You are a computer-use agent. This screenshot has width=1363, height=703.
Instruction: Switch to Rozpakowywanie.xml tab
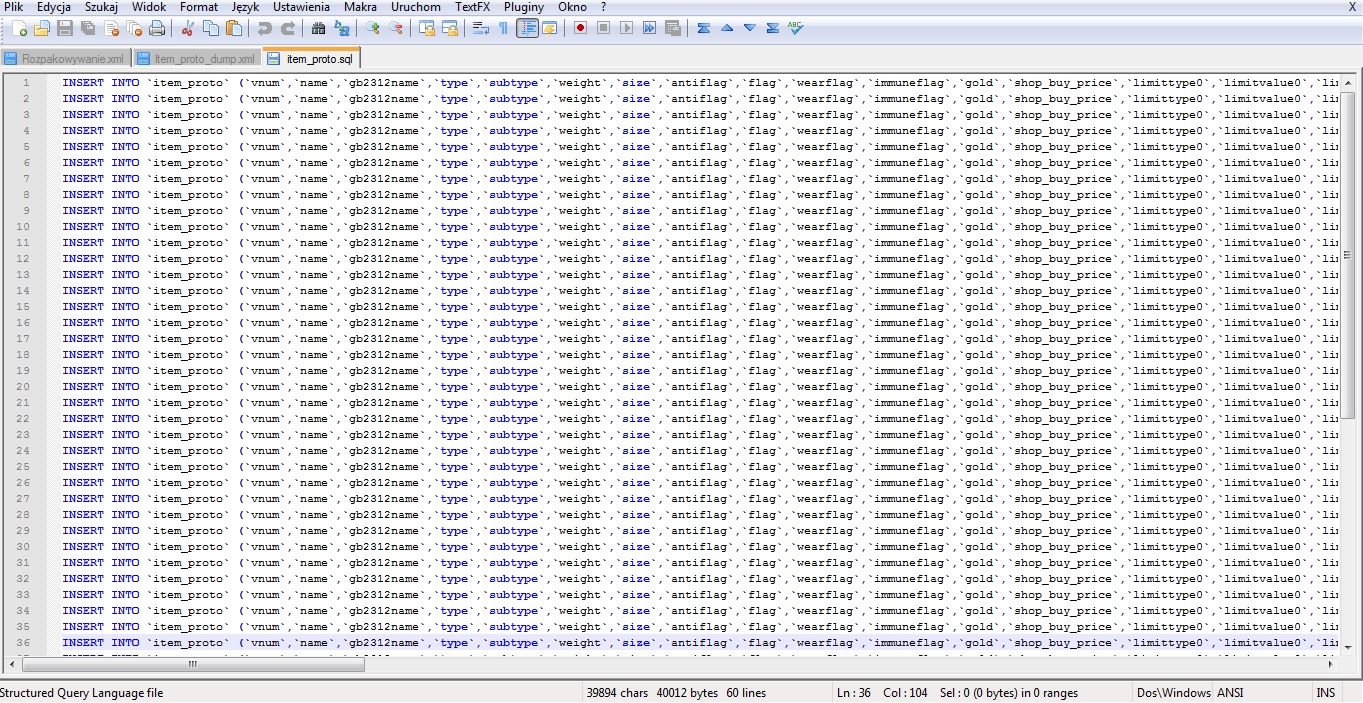click(66, 59)
